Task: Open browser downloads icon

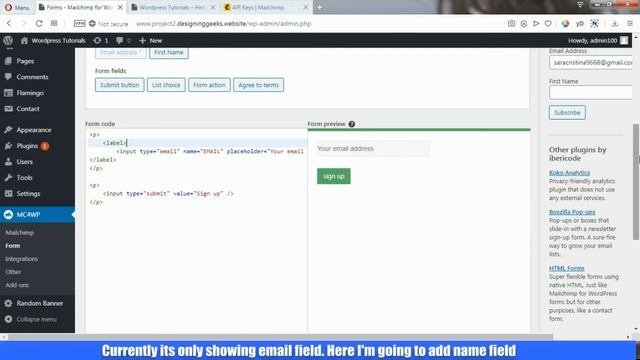Action: [615, 24]
